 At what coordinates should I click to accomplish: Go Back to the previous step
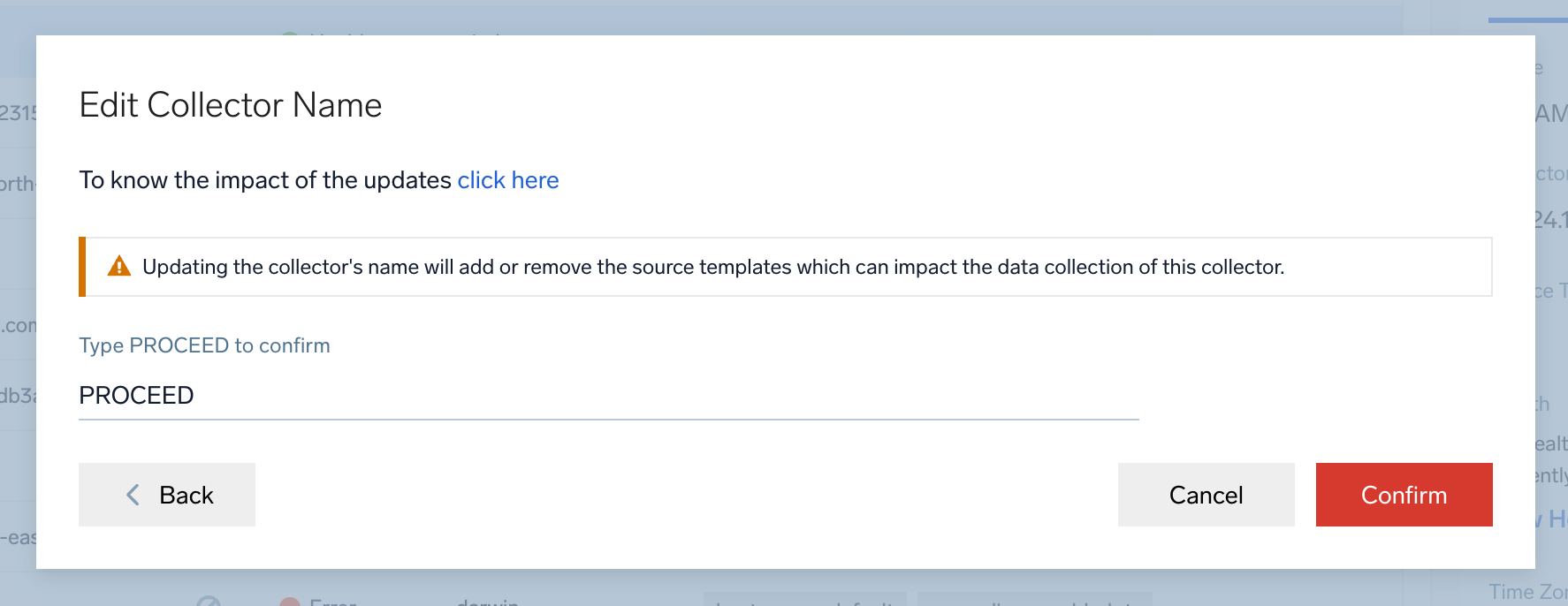point(167,495)
